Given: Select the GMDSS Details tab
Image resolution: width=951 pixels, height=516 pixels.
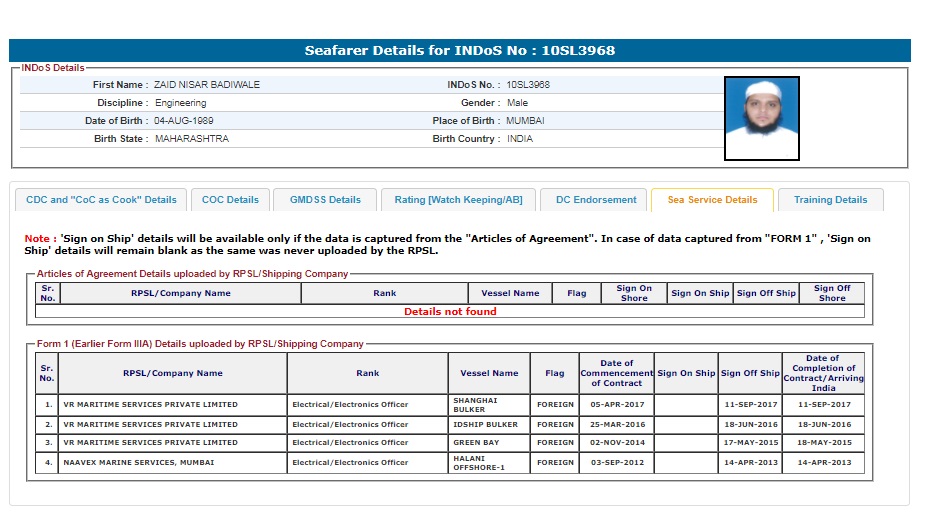Looking at the screenshot, I should point(325,200).
